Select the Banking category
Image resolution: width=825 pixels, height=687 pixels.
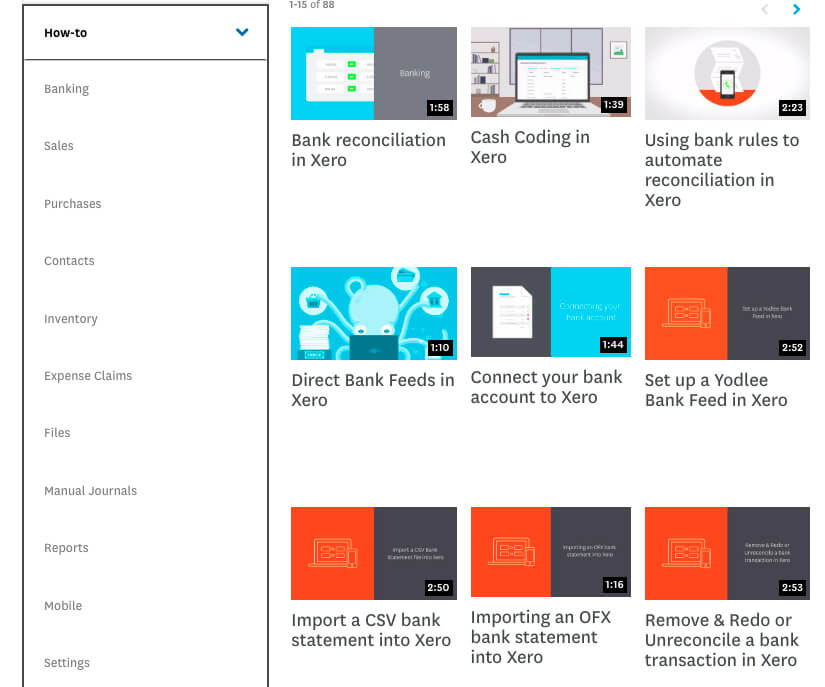(x=66, y=88)
